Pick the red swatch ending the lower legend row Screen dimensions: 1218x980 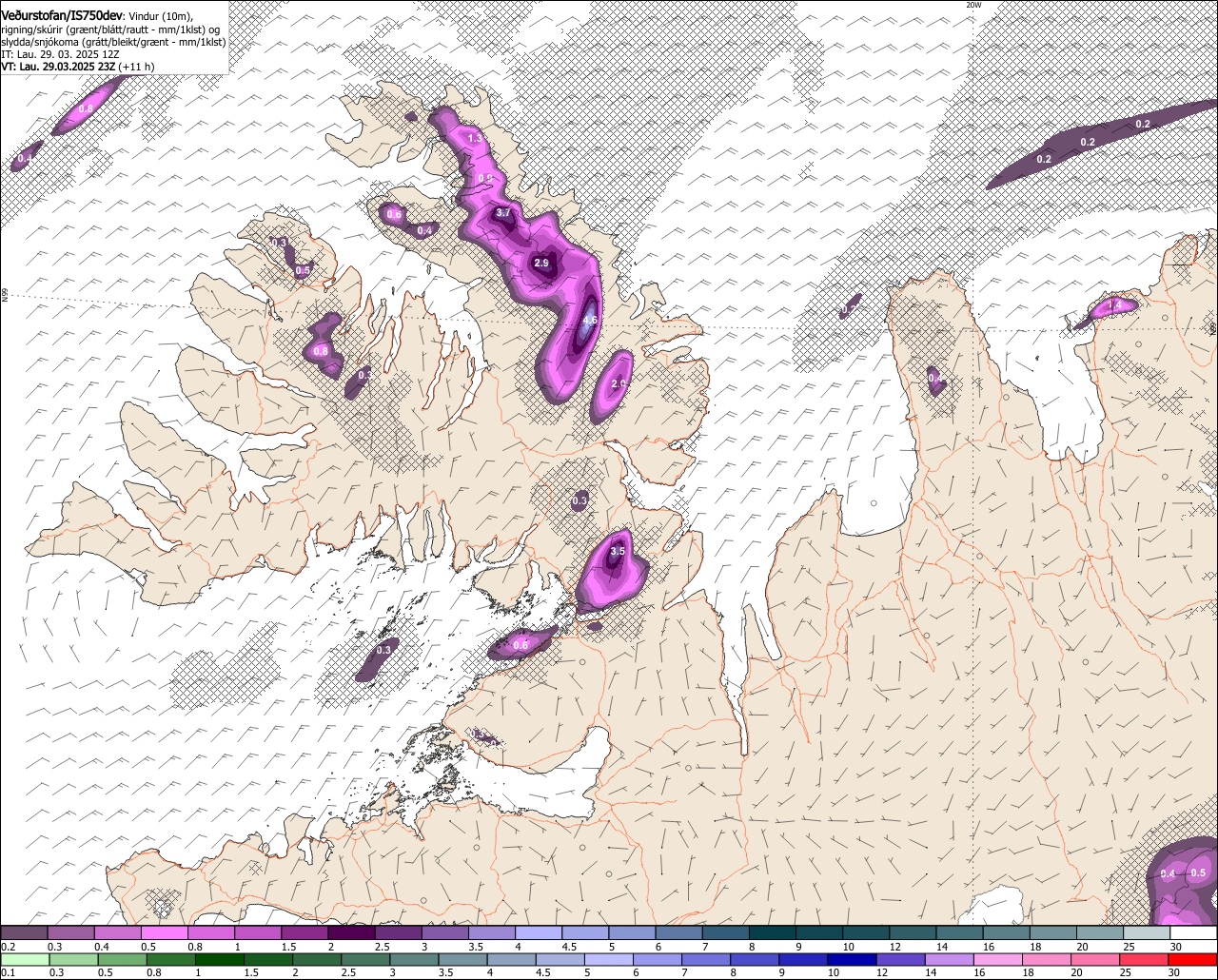point(1192,960)
